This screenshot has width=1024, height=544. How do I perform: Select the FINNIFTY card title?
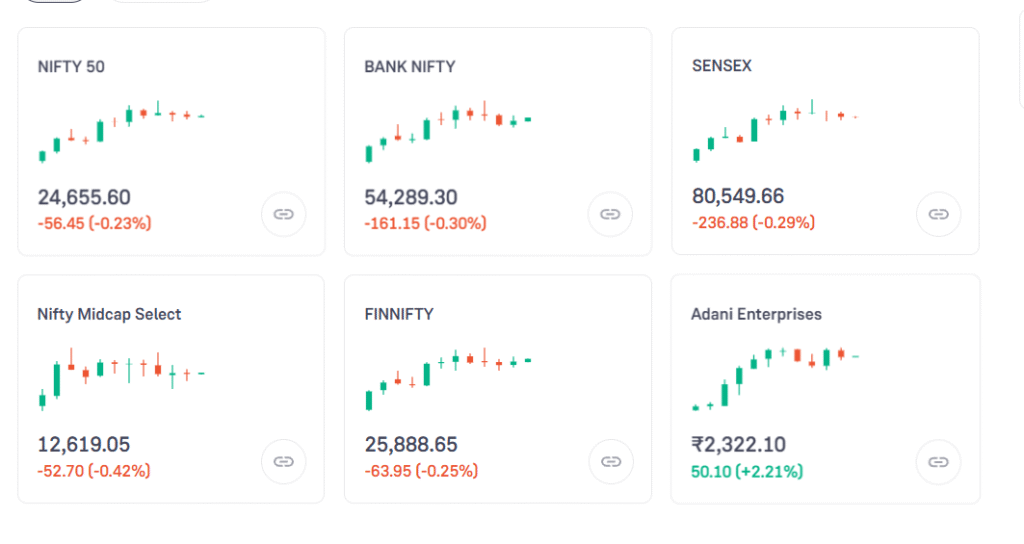pyautogui.click(x=399, y=314)
